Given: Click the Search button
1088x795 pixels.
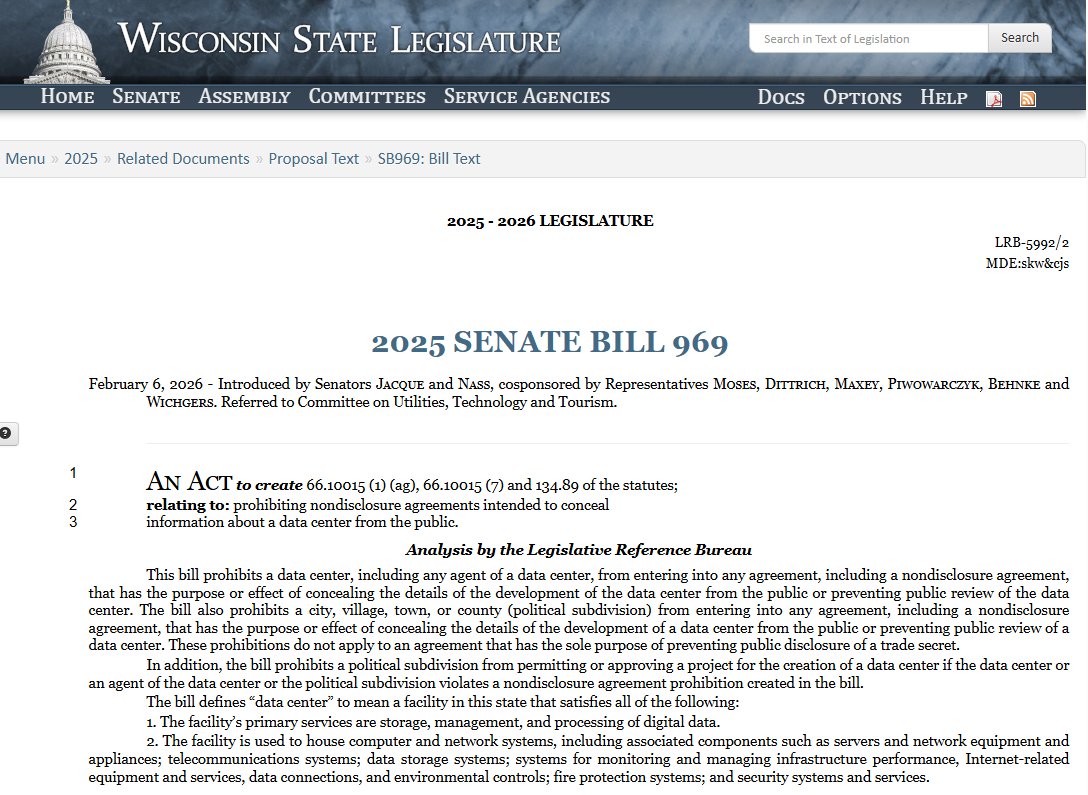Looking at the screenshot, I should (1019, 38).
